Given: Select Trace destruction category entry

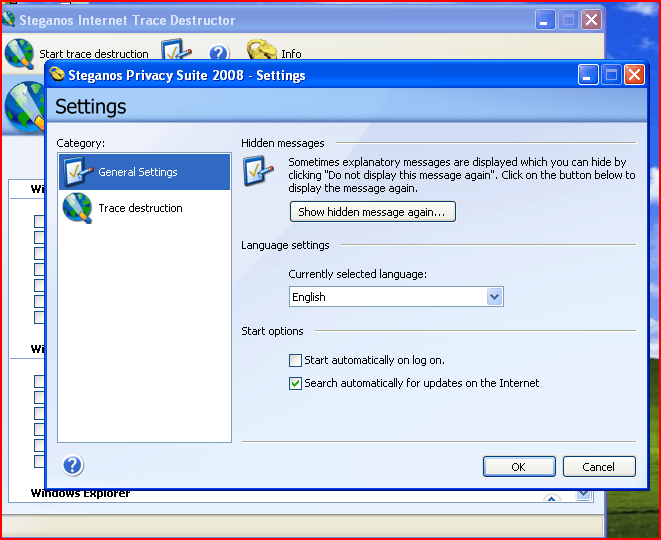Looking at the screenshot, I should pos(145,208).
